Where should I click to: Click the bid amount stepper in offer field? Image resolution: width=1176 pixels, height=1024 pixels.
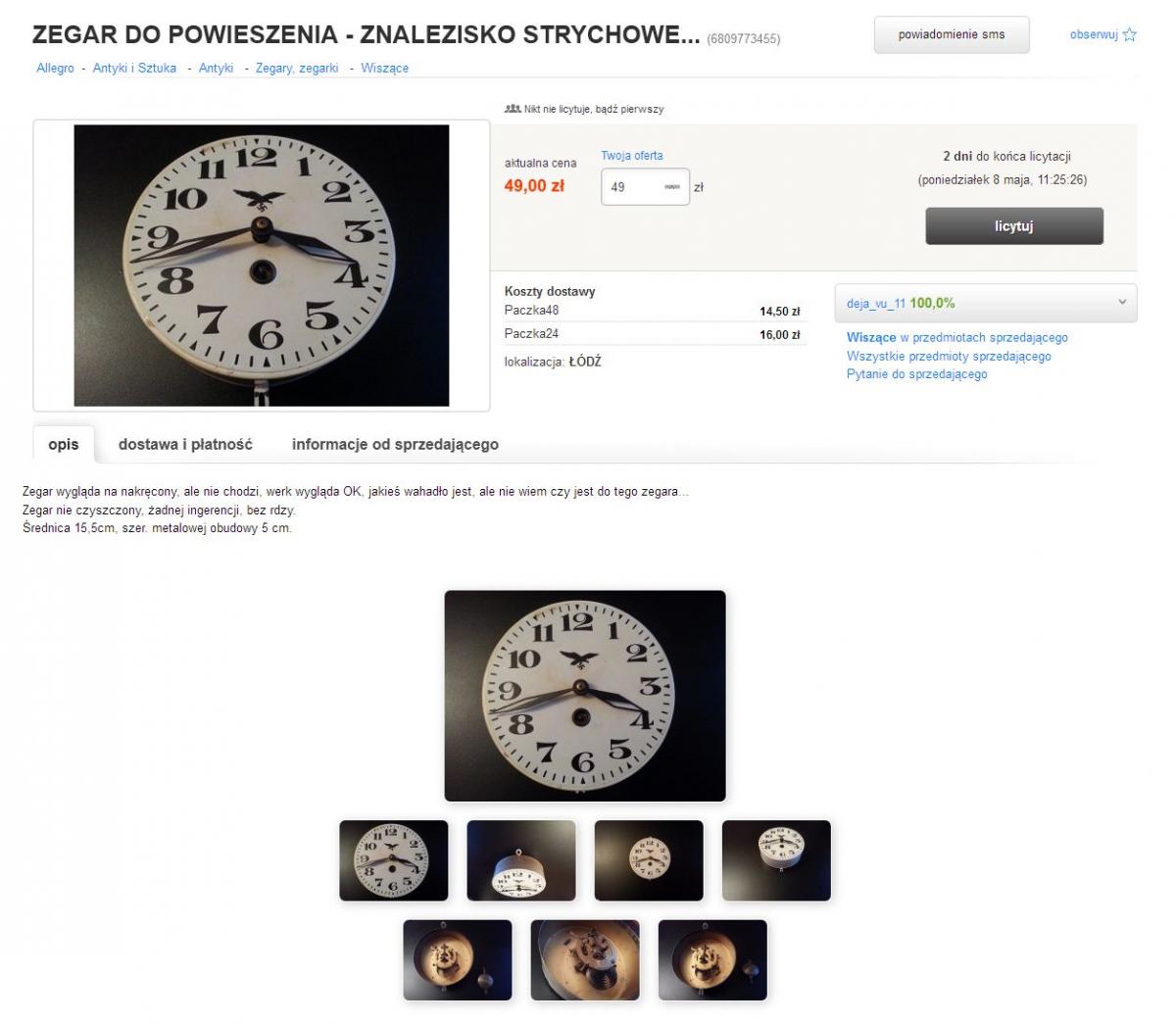(x=672, y=187)
